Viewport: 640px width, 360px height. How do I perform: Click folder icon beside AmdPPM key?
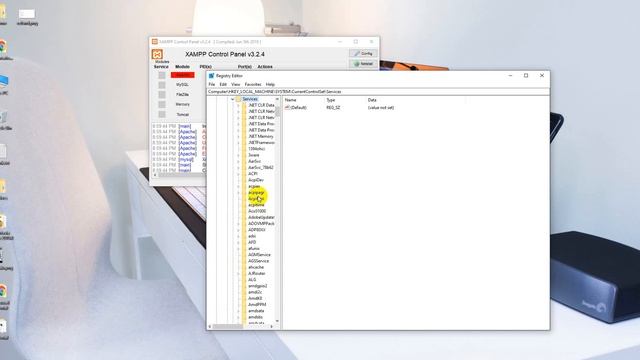pos(244,304)
